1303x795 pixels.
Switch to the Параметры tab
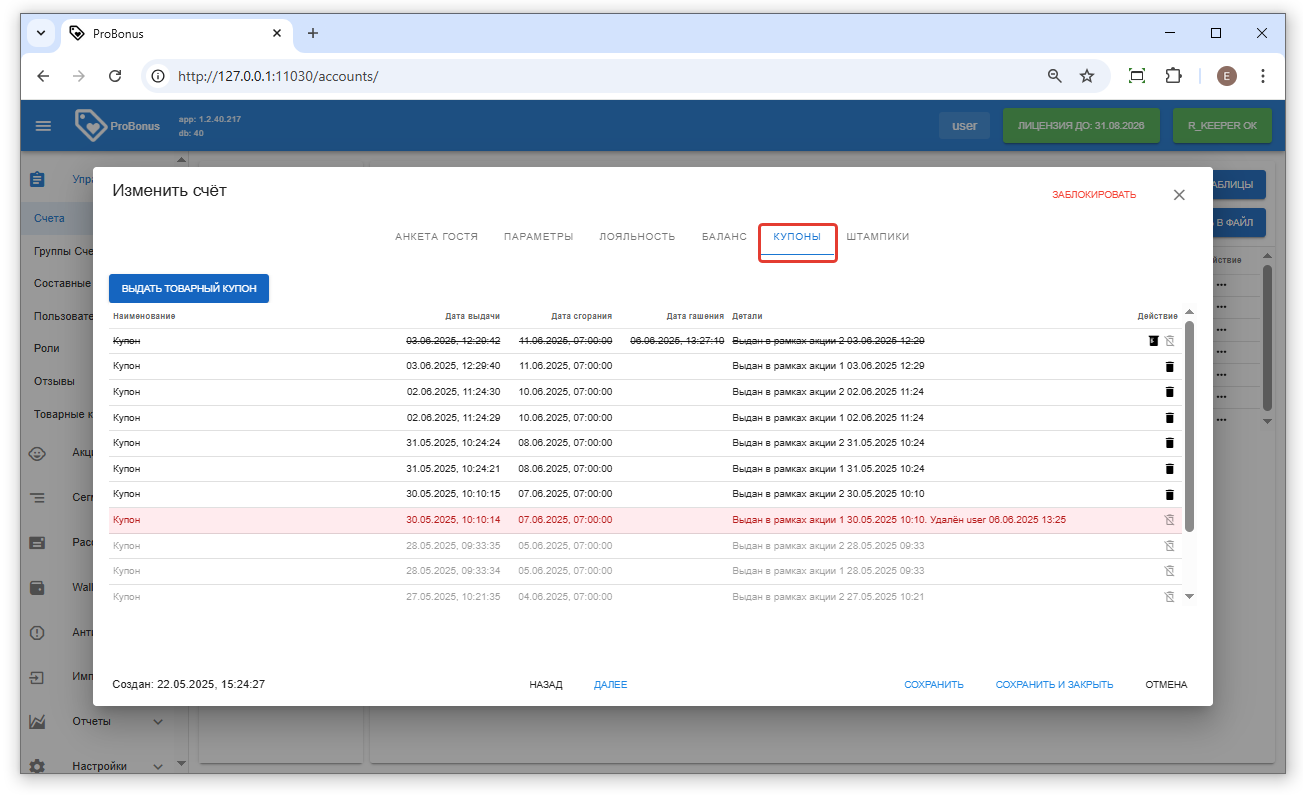(x=538, y=237)
